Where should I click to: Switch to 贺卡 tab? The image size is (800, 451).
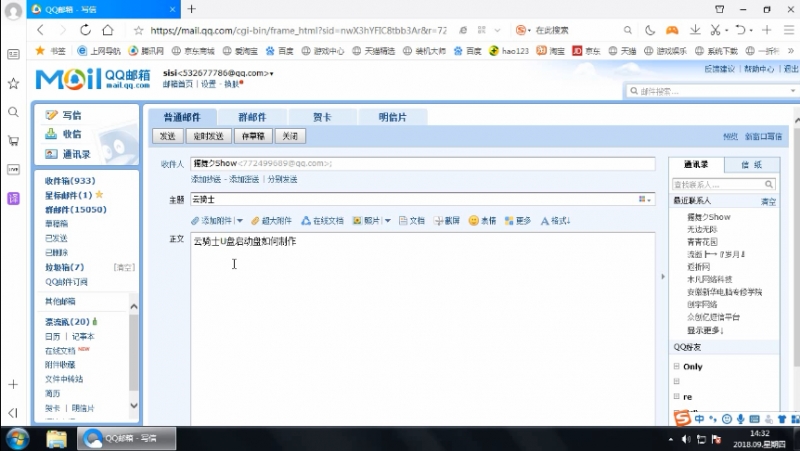(322, 117)
